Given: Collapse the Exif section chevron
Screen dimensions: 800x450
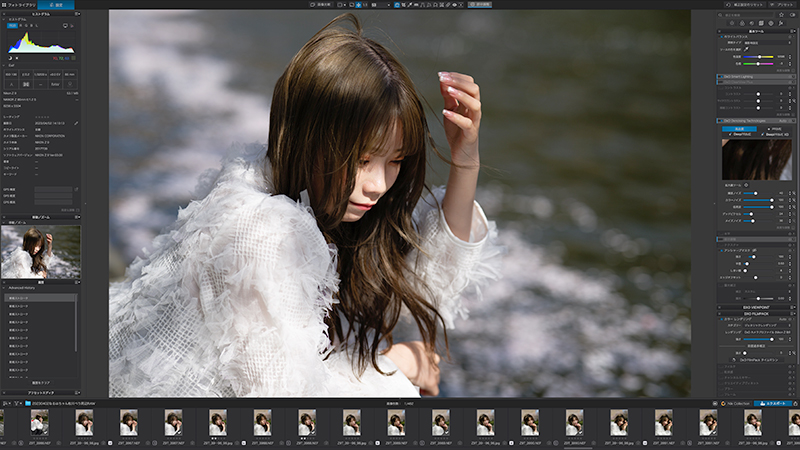Looking at the screenshot, I should click(x=4, y=65).
